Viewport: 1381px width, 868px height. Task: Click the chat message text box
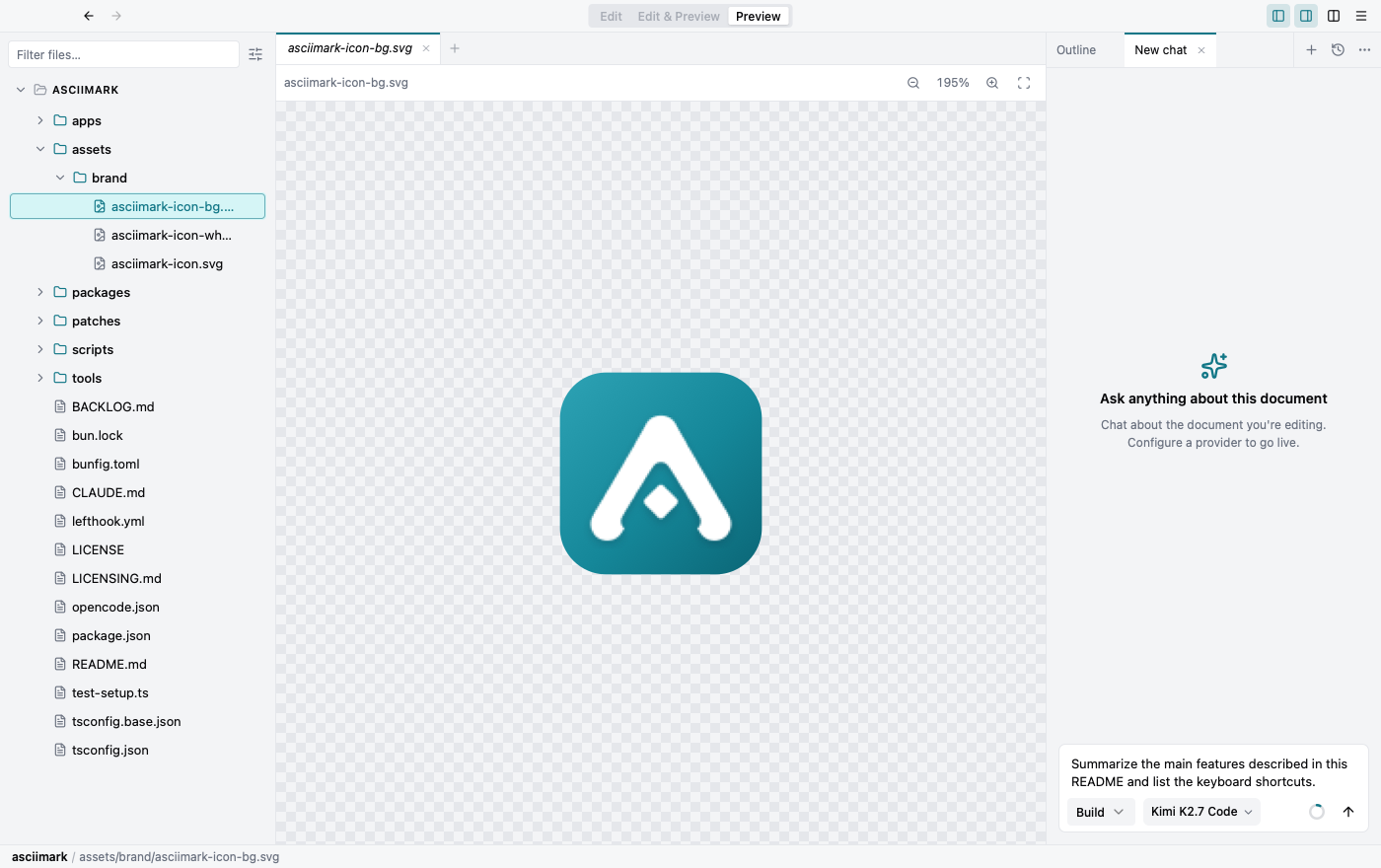pyautogui.click(x=1212, y=772)
